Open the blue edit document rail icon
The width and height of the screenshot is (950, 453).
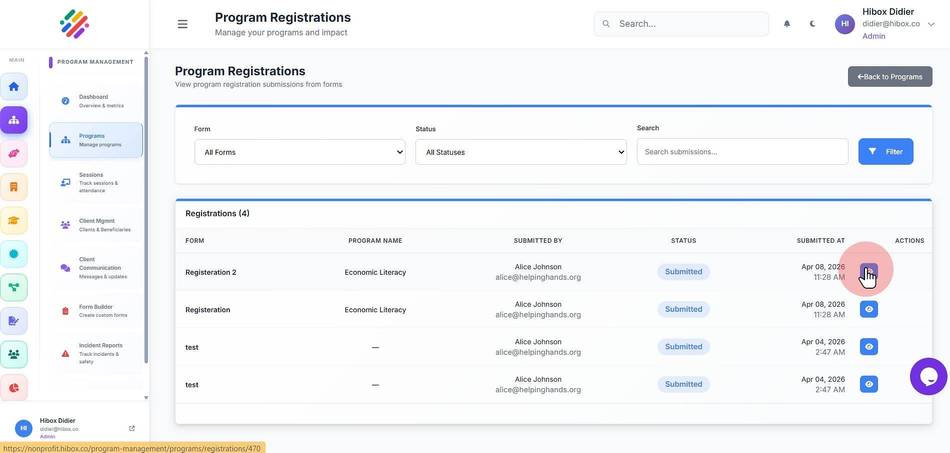[x=13, y=320]
